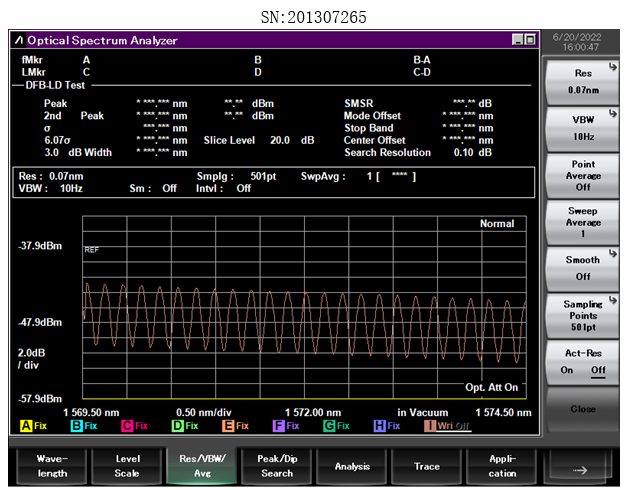The image size is (627, 490).
Task: Open the Analysis function menu
Action: [352, 466]
